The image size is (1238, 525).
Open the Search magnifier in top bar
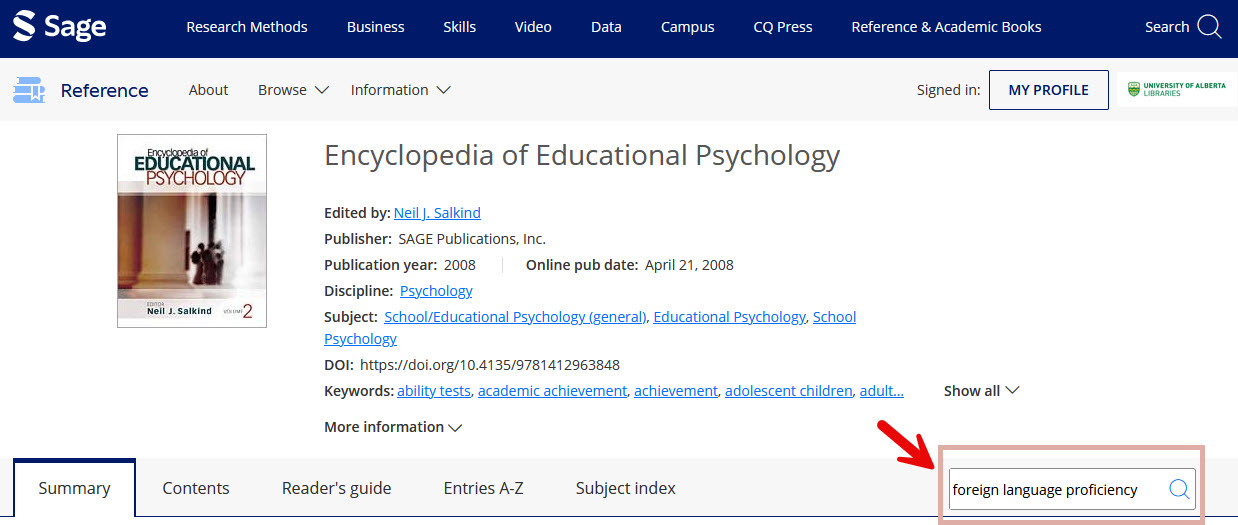1209,27
